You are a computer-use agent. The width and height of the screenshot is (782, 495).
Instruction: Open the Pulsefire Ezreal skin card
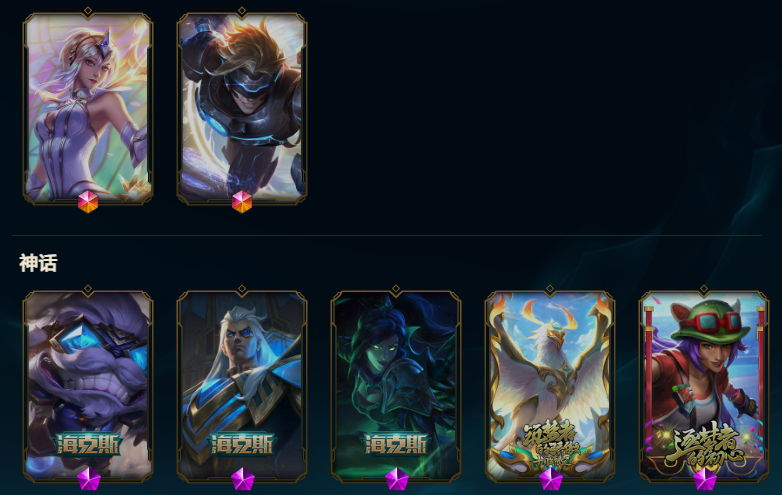point(242,109)
